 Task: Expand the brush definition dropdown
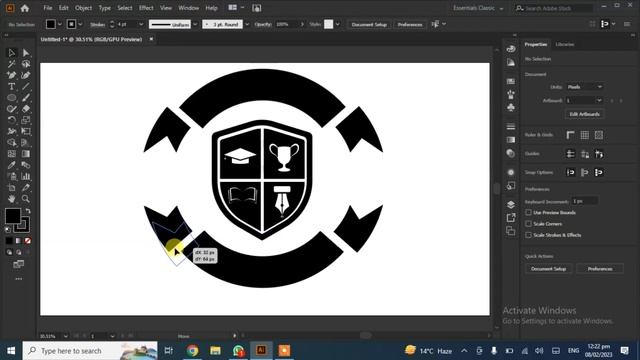point(247,24)
